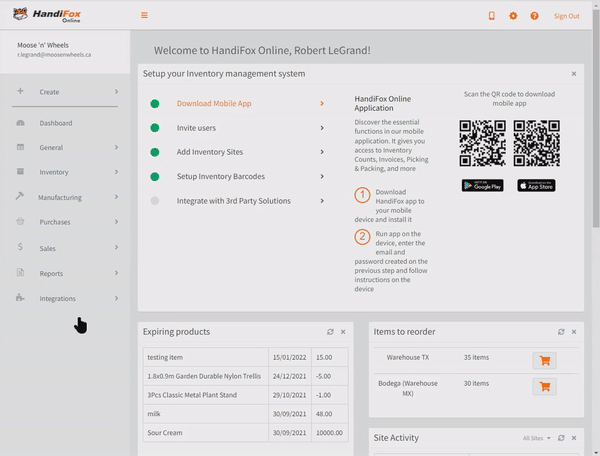Click the cart icon for Bodega warehouse

[x=544, y=387]
